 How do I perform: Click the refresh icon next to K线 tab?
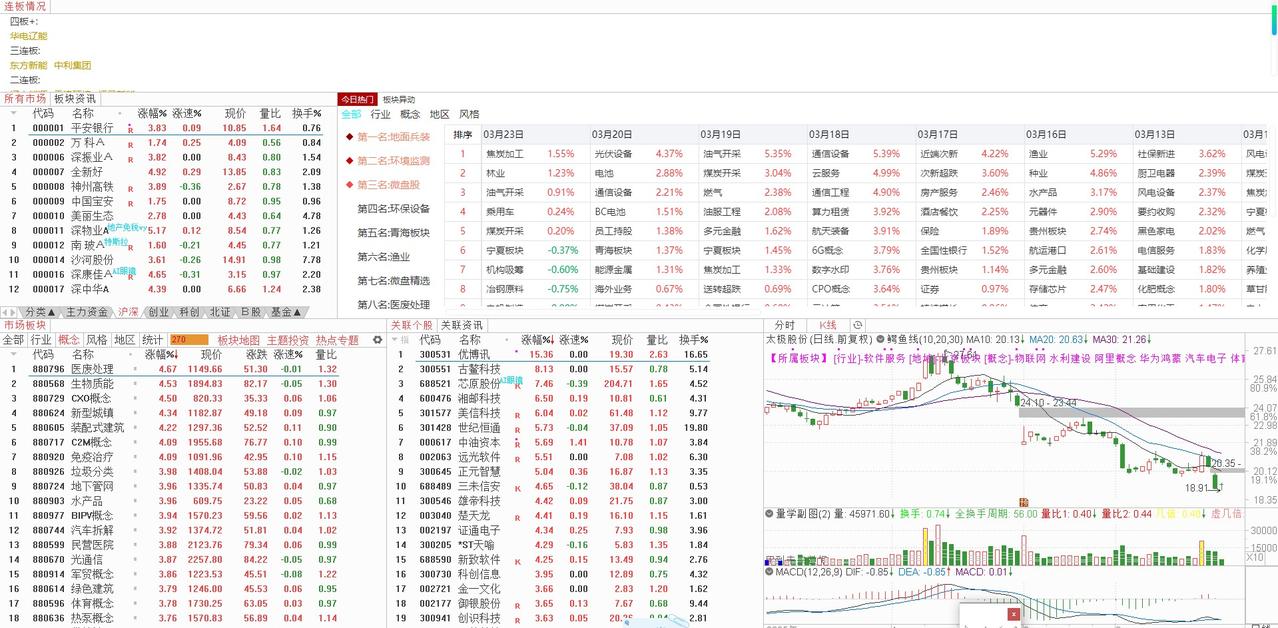(x=857, y=325)
